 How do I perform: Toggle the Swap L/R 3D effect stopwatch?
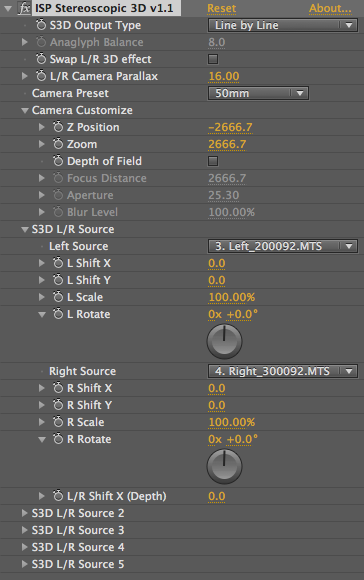pyautogui.click(x=41, y=59)
